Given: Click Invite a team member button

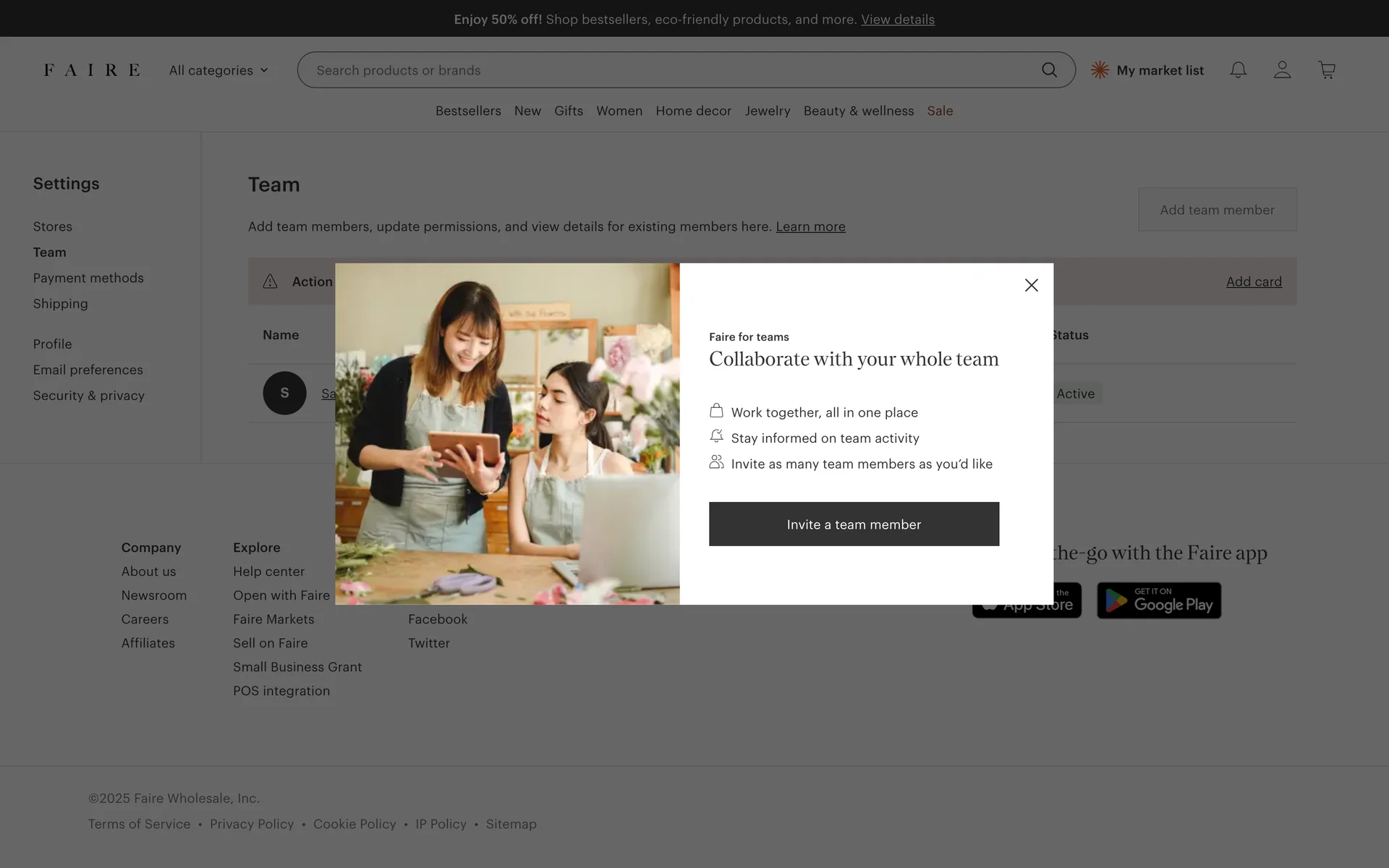Looking at the screenshot, I should (x=854, y=524).
